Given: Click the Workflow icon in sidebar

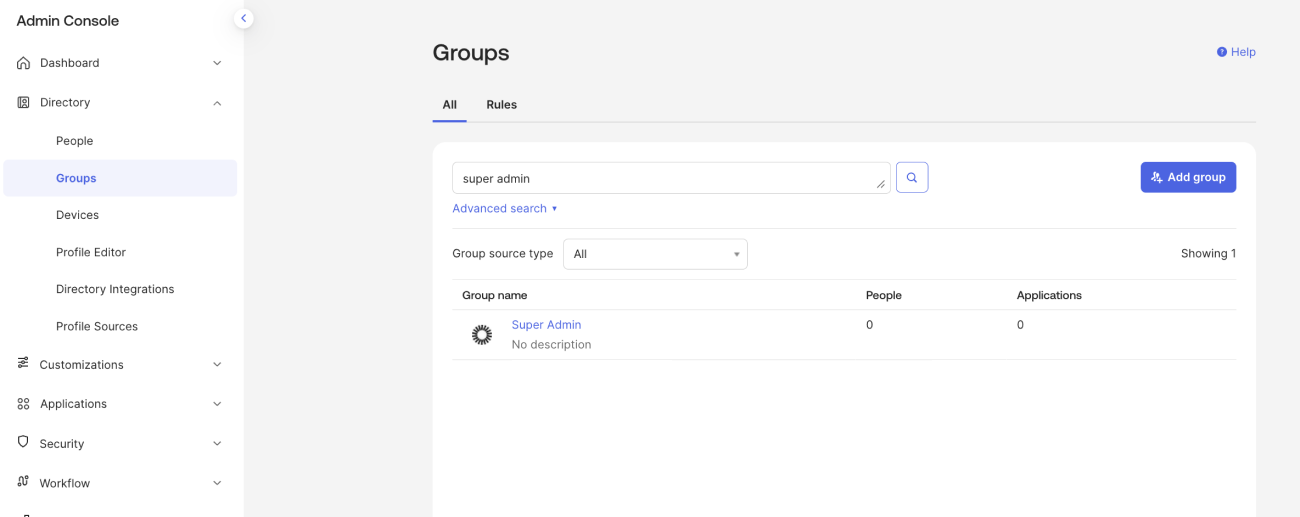Looking at the screenshot, I should click(x=24, y=482).
